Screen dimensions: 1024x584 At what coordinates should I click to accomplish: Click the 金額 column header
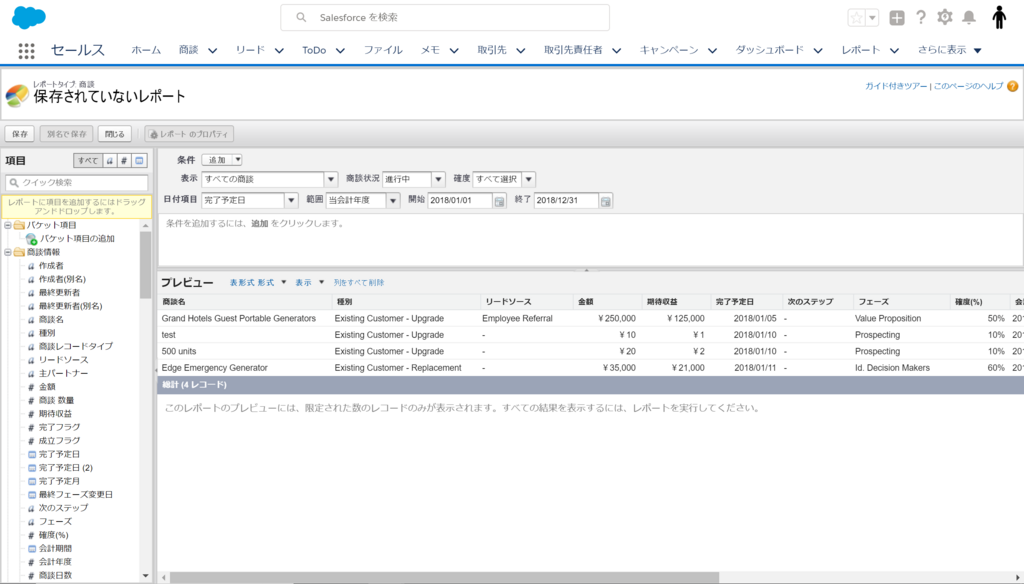point(607,302)
